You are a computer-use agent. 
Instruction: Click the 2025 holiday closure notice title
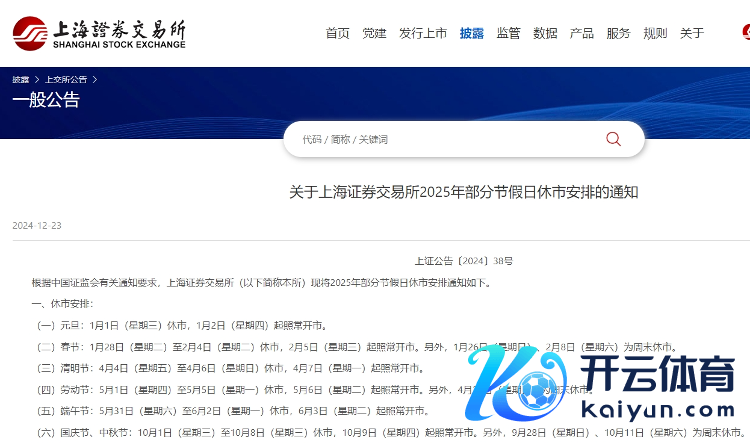(x=464, y=192)
